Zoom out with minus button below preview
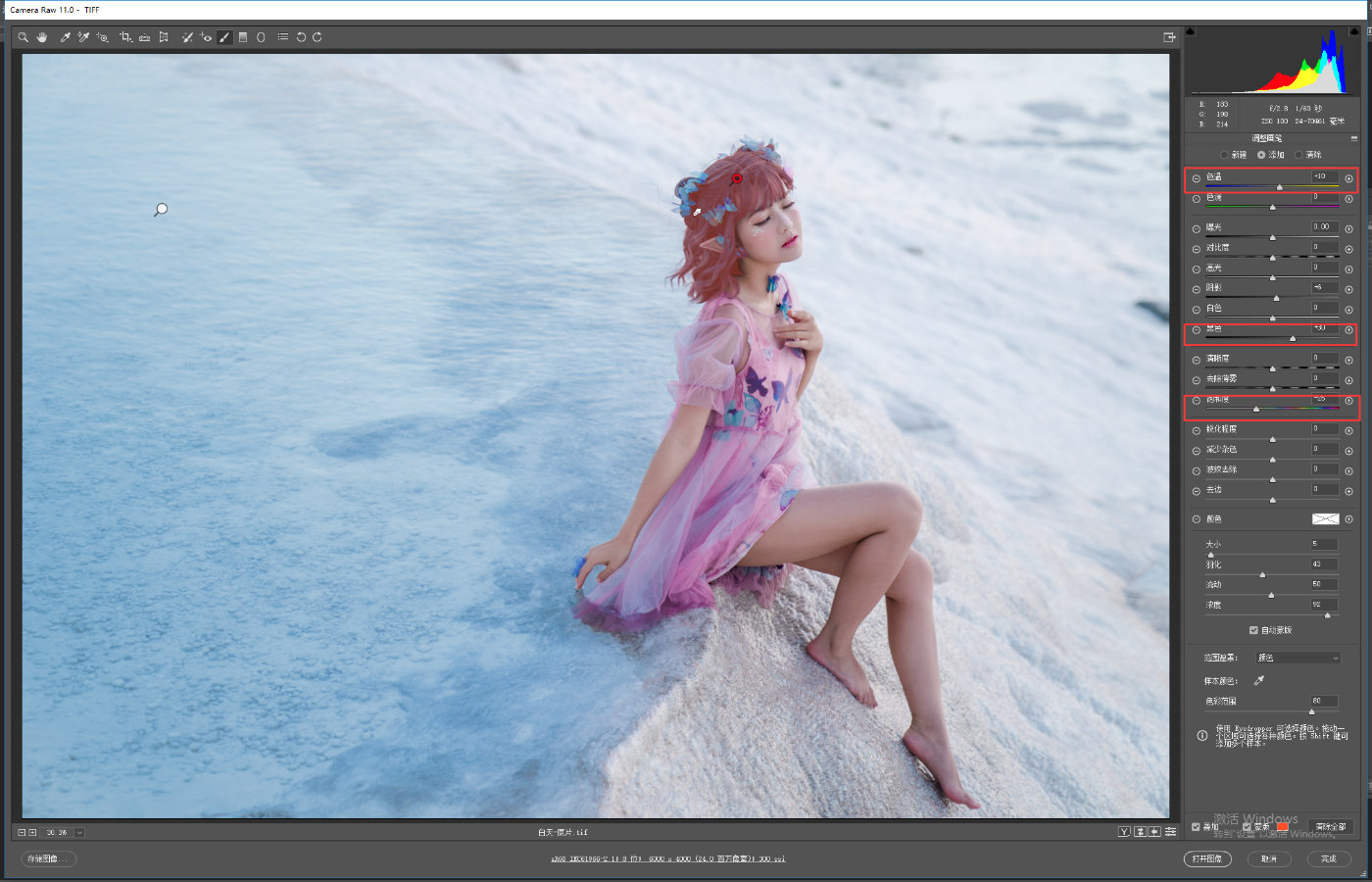 click(x=22, y=832)
